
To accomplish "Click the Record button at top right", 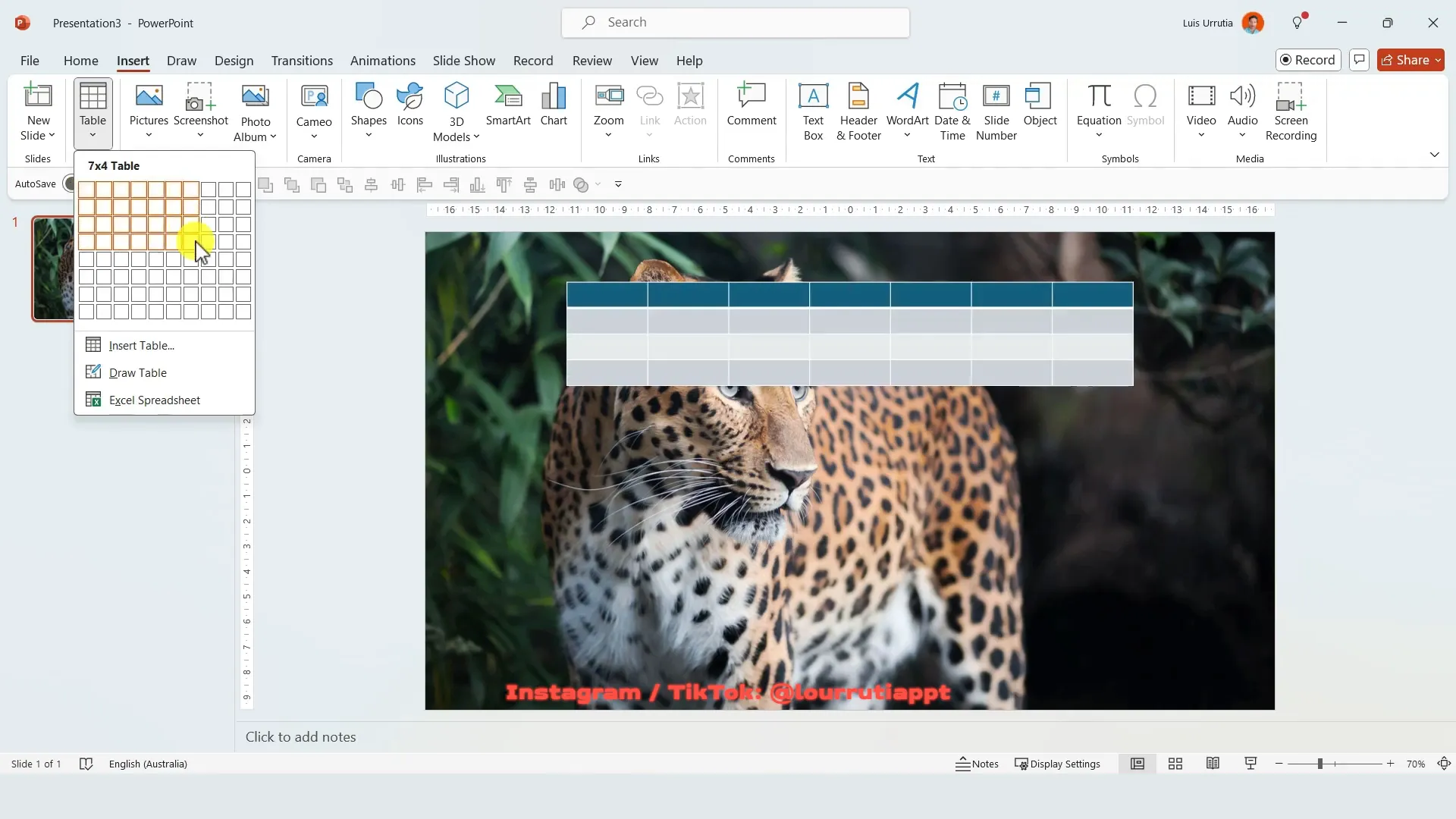I will (x=1308, y=60).
